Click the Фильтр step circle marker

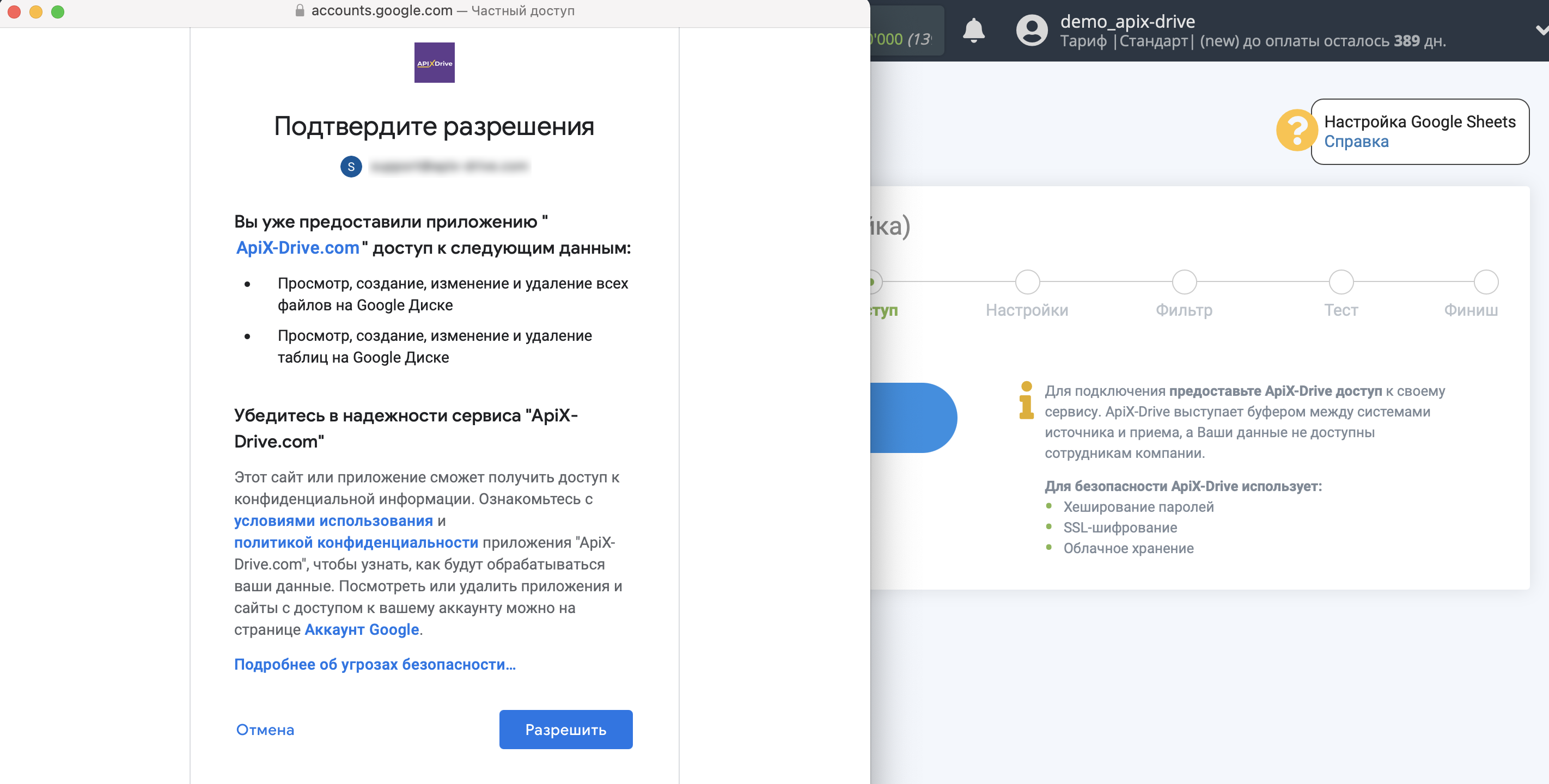click(1185, 282)
